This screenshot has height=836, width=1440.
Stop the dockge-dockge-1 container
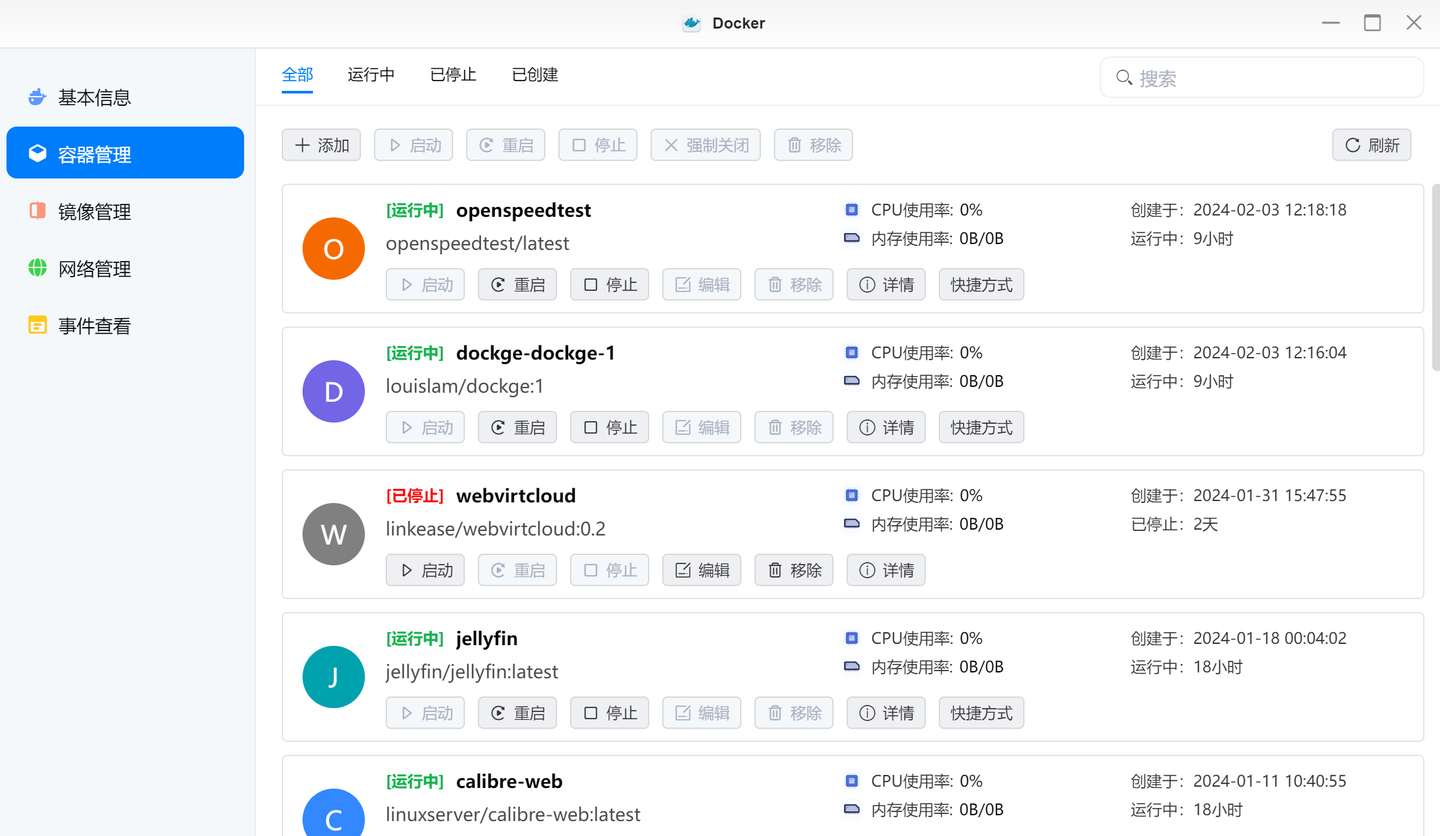609,427
